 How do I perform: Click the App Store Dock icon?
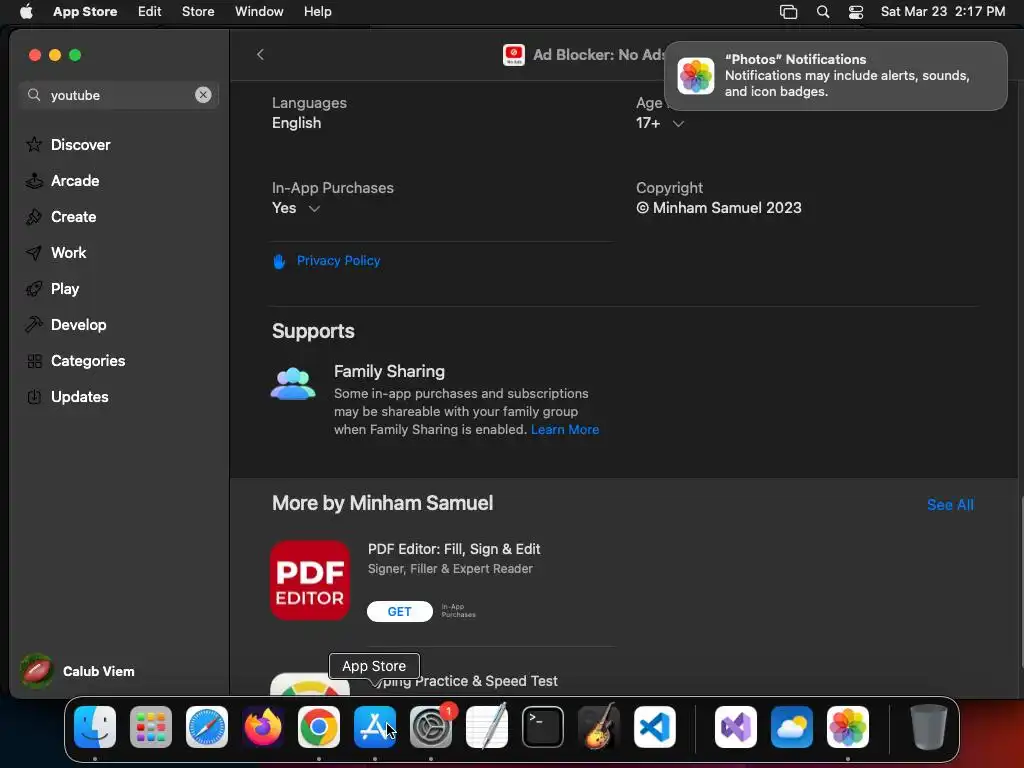point(375,727)
